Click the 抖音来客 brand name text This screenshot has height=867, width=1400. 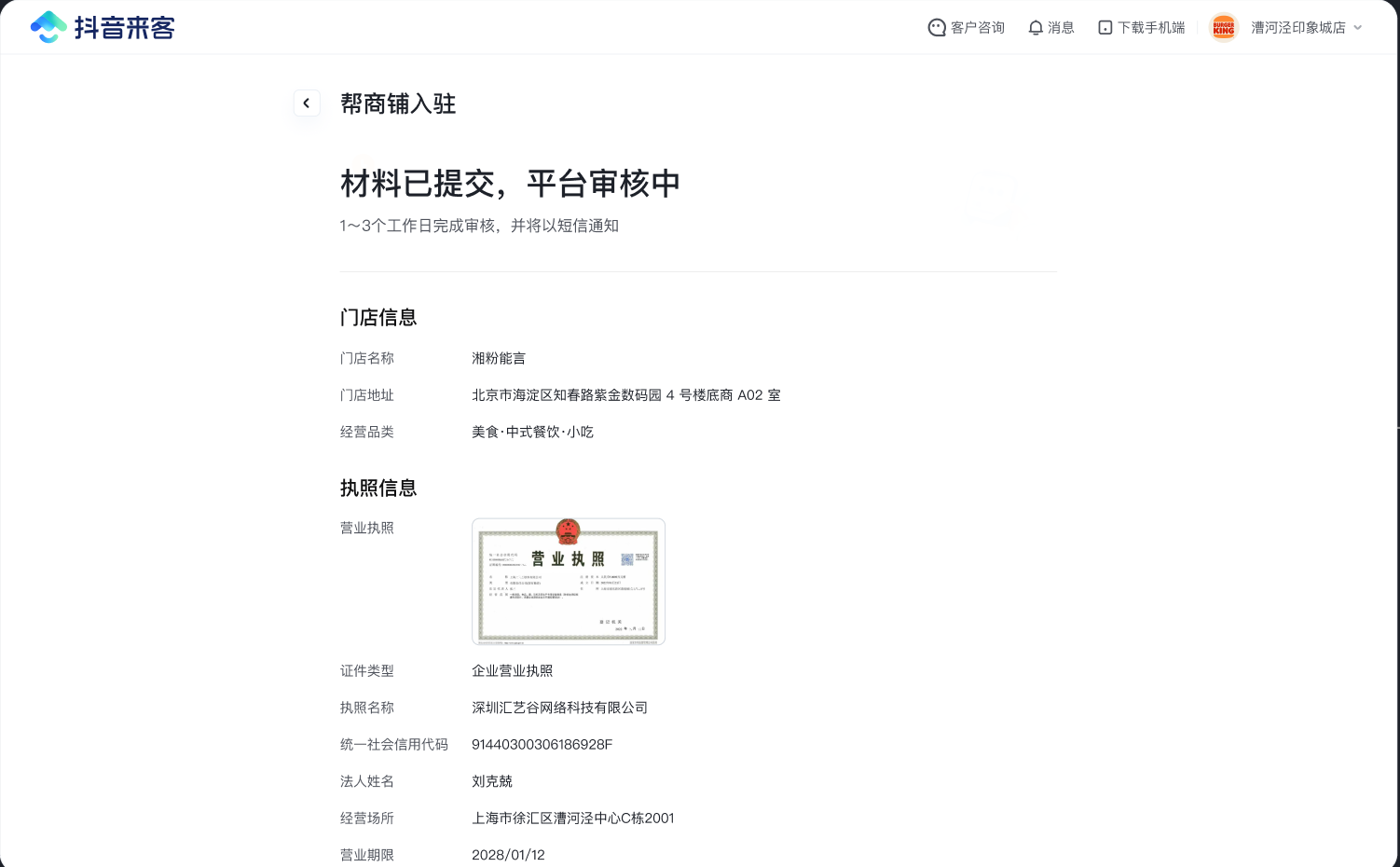click(125, 28)
